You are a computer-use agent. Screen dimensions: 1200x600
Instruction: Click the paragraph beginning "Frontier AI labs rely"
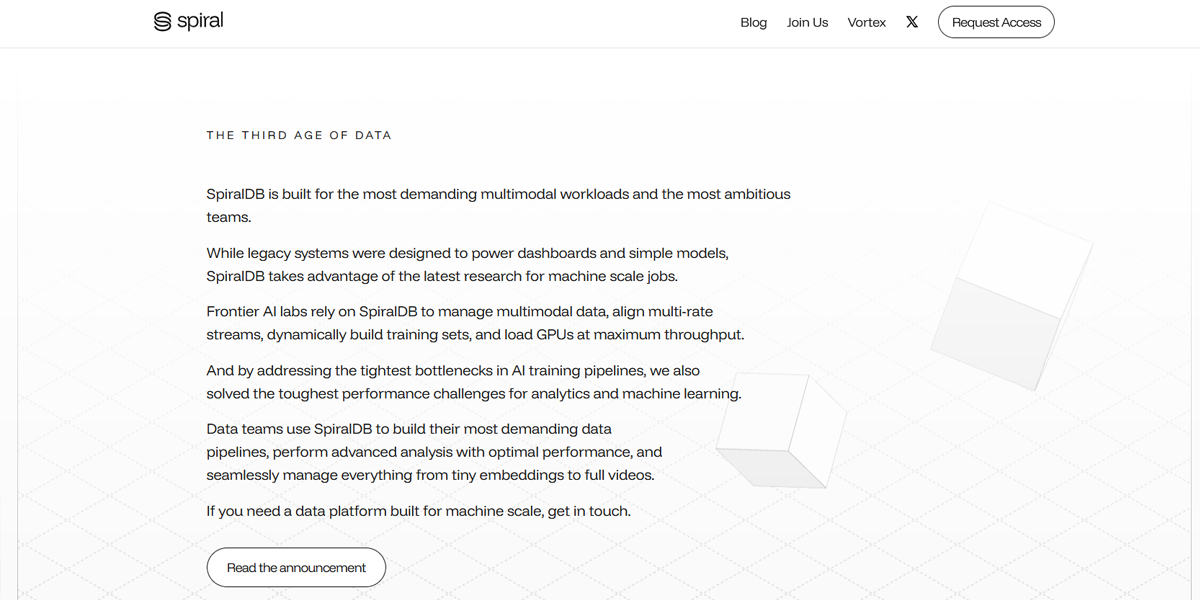475,323
